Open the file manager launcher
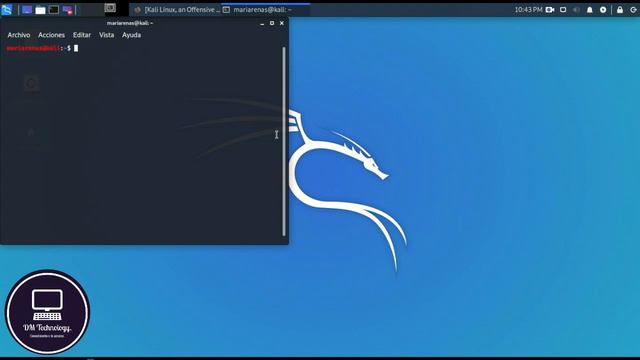This screenshot has height=360, width=640. (x=40, y=10)
